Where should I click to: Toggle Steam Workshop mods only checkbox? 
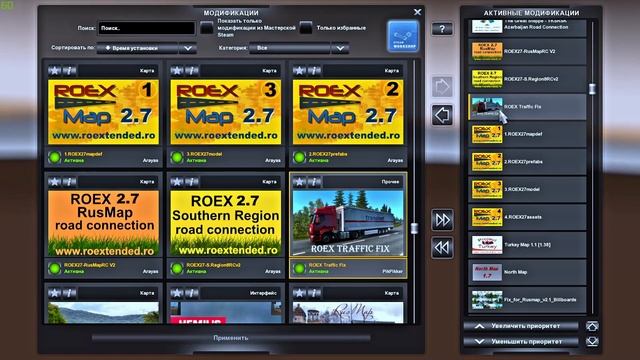[x=207, y=28]
